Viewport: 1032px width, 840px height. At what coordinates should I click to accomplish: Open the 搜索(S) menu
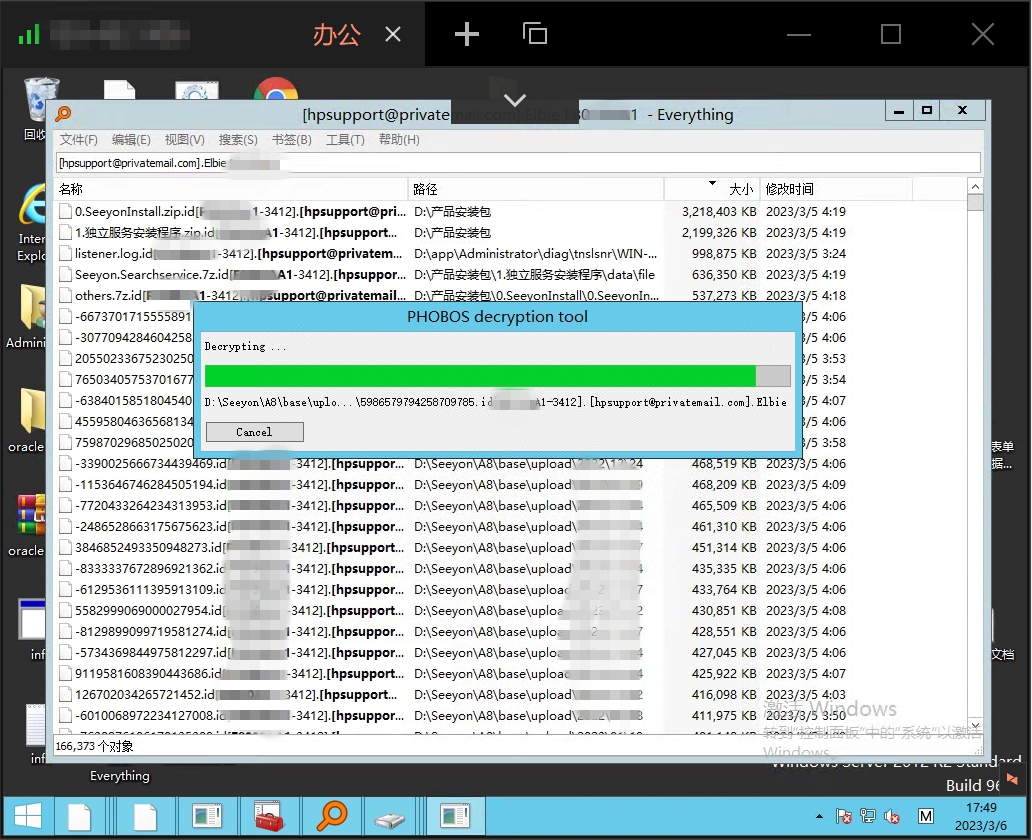[238, 140]
